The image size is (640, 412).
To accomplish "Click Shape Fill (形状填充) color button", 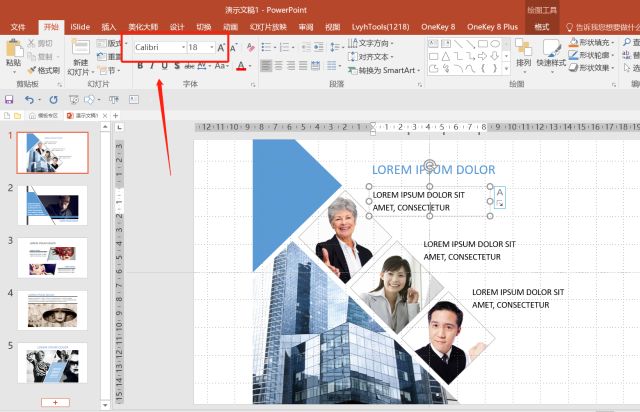I will [x=591, y=42].
